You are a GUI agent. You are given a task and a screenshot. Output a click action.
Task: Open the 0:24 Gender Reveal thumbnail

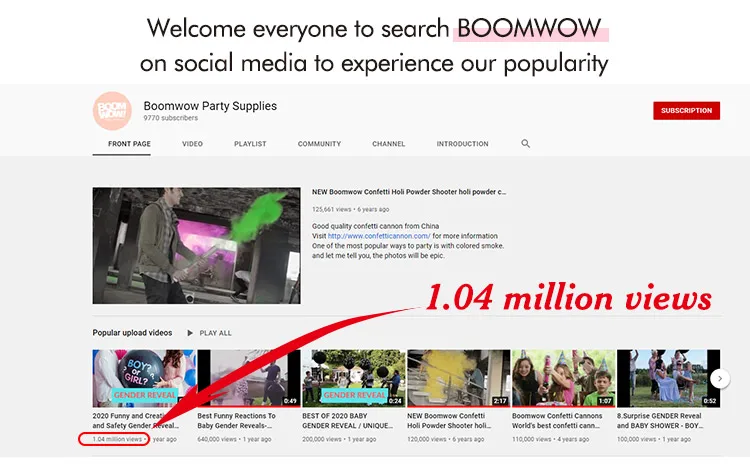353,378
